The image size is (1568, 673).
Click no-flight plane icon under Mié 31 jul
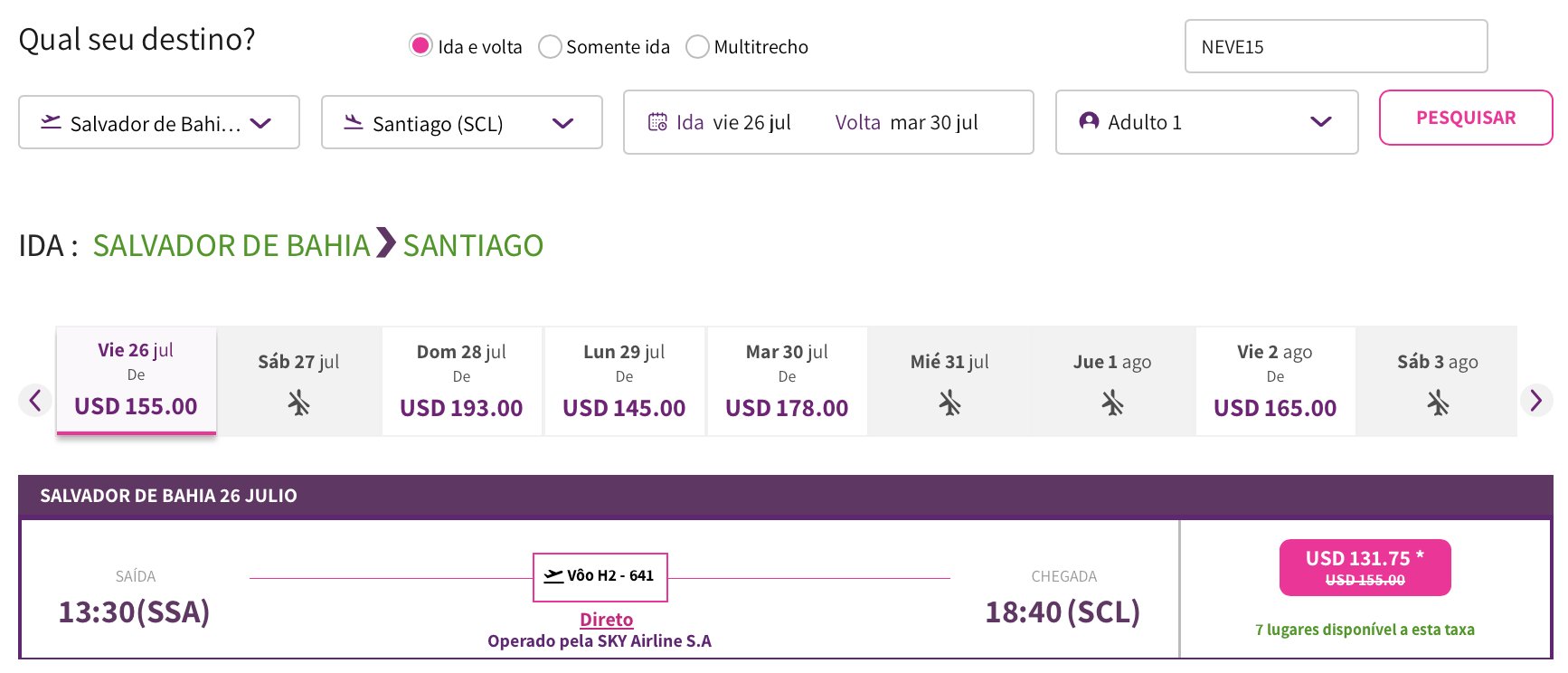tap(949, 403)
